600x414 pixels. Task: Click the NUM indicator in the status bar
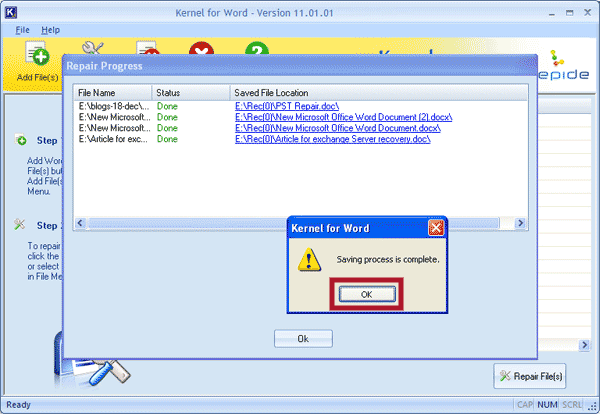click(547, 404)
